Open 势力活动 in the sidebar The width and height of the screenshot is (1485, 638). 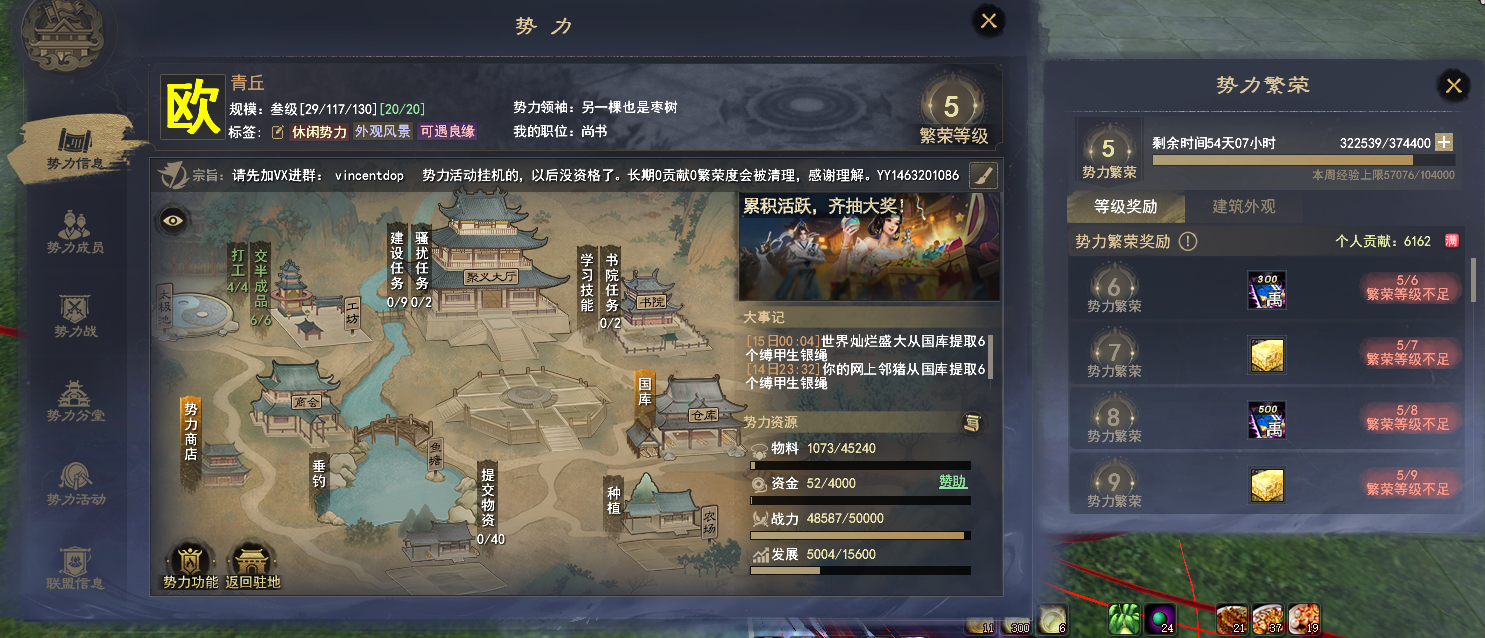76,483
